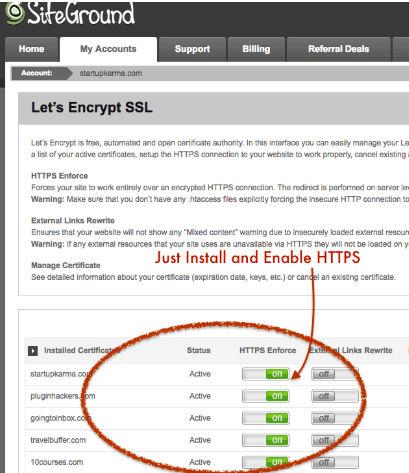Click the Manage Certificate section title
409x473 pixels.
(x=66, y=265)
